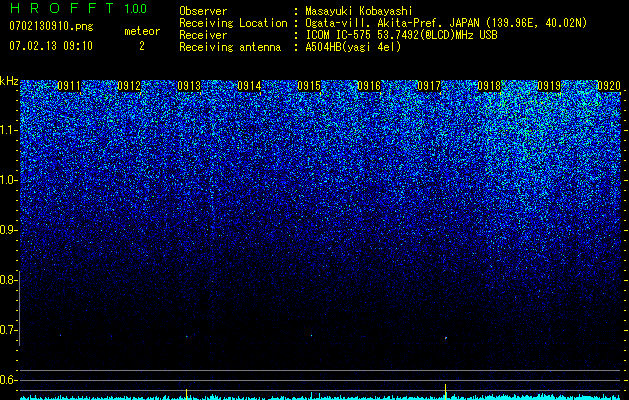629x400 pixels.
Task: Click the 0915 time marker
Action: pyautogui.click(x=309, y=86)
